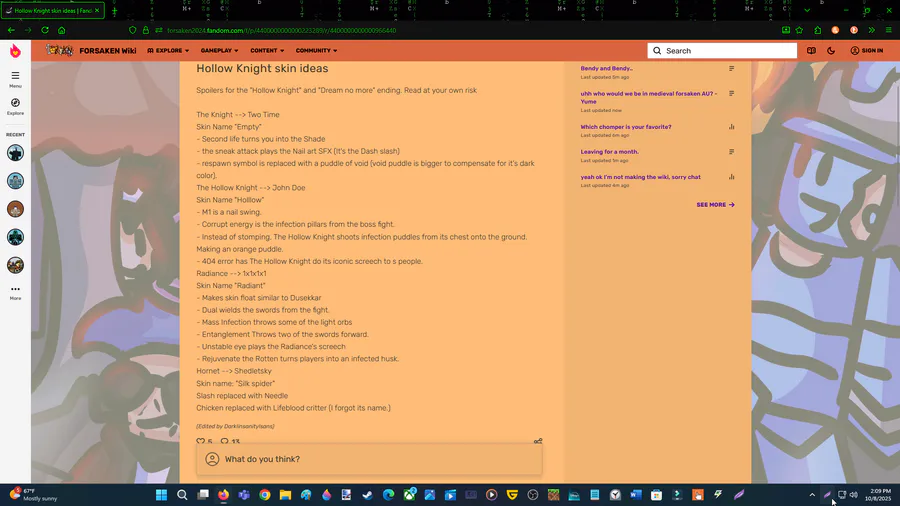Open 'uhh who would we be in medieval forsaken AU?' post
The image size is (900, 506).
pos(649,98)
